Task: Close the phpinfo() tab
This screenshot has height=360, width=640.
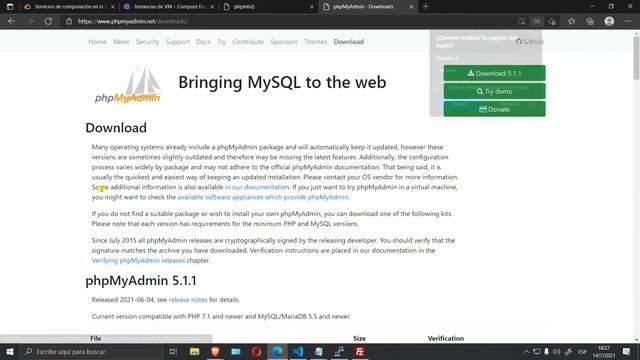Action: click(x=312, y=7)
